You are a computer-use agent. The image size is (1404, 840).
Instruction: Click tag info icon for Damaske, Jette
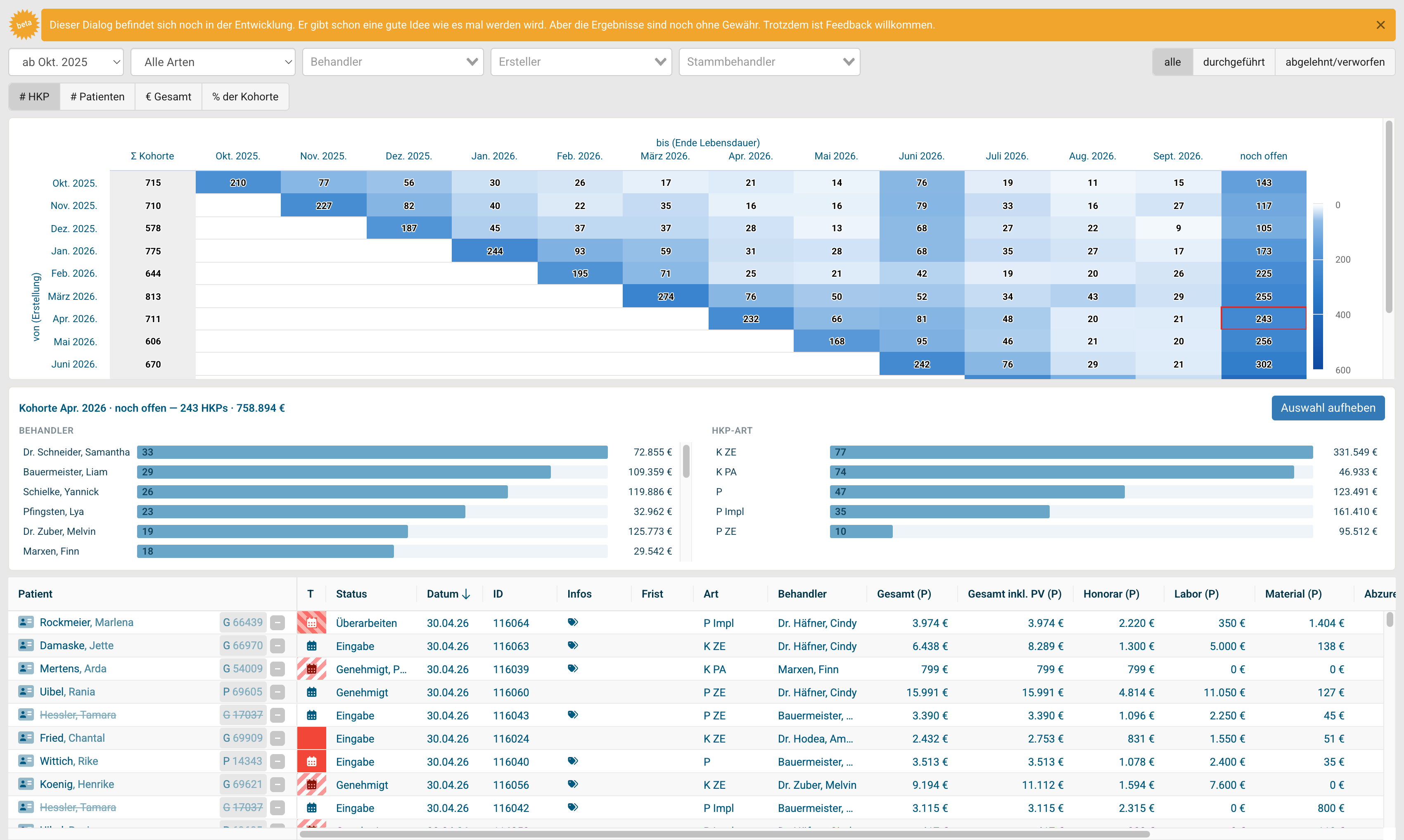pos(573,645)
